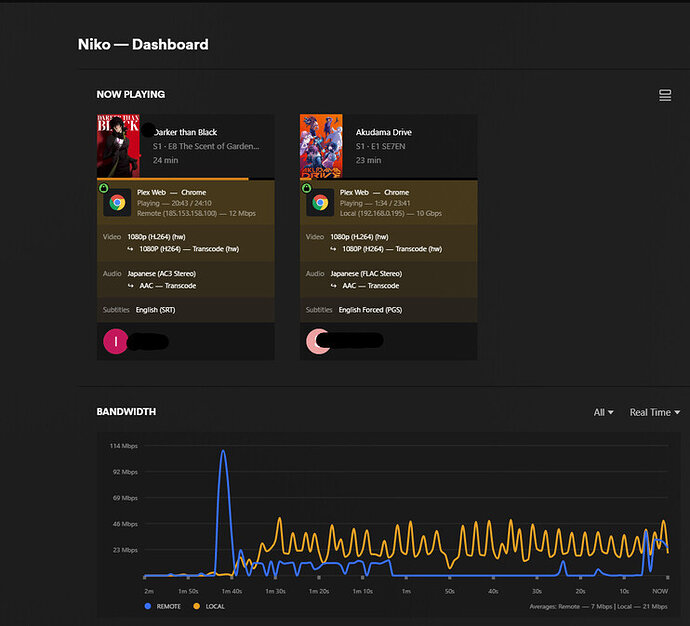
Task: Click the green secure lock on Akudama Drive session
Action: [x=306, y=188]
